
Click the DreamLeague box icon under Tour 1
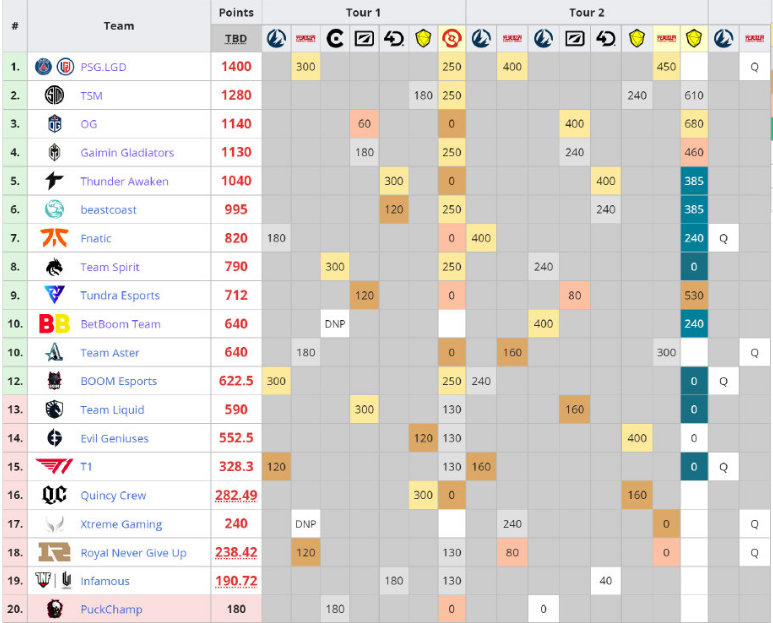(364, 38)
